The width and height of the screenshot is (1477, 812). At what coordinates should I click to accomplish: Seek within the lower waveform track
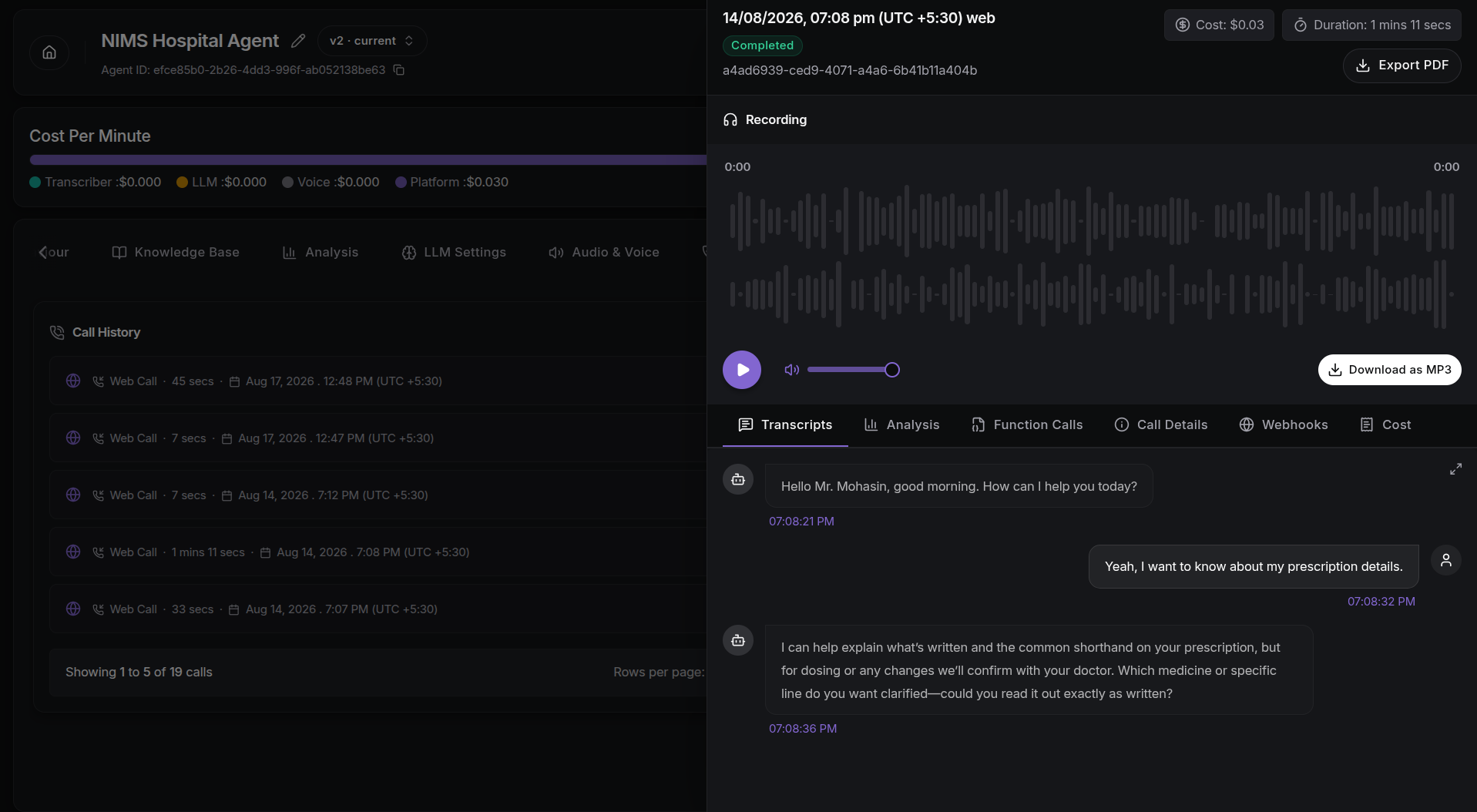pos(1092,294)
